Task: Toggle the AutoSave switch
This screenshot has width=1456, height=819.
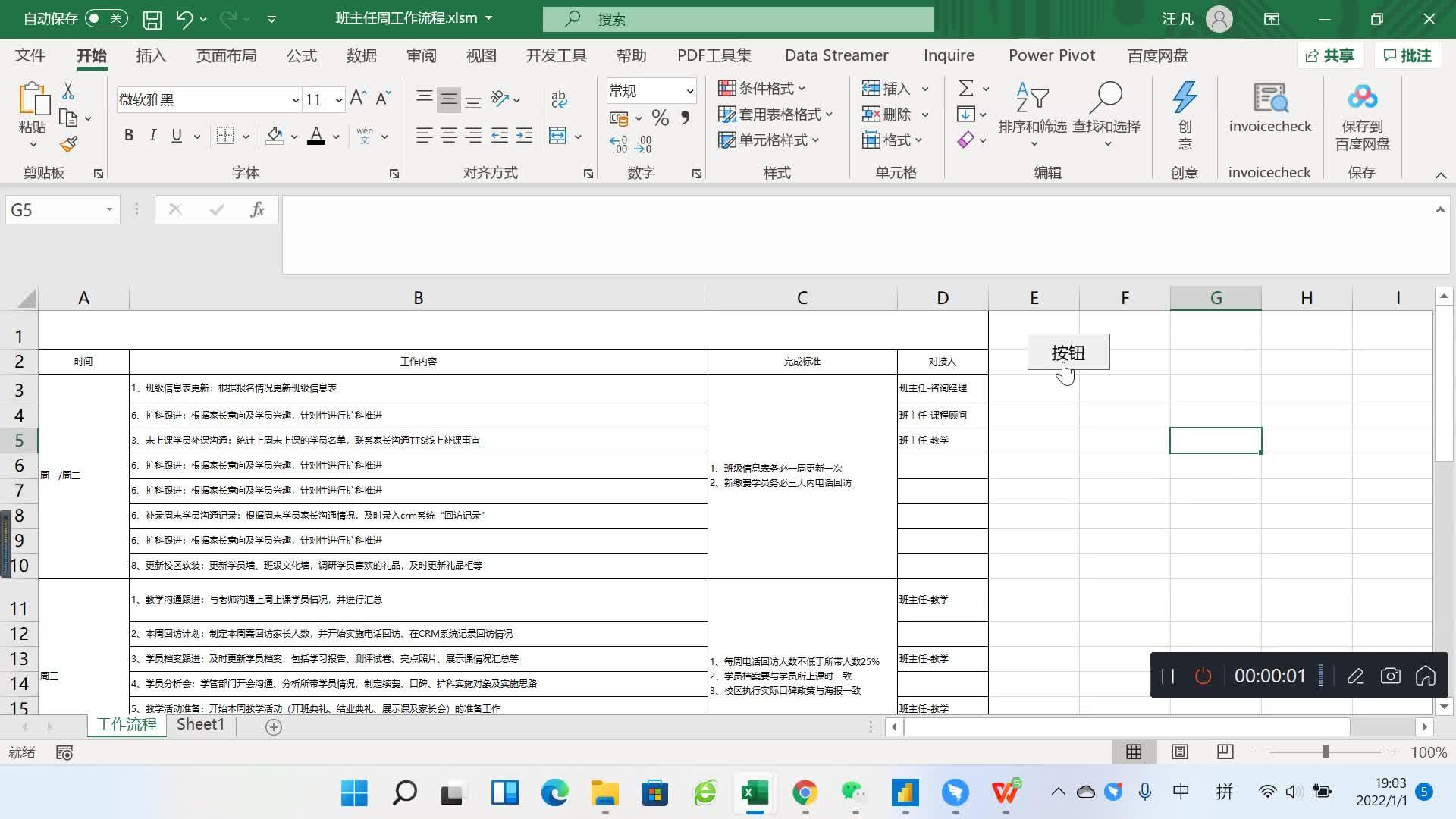Action: click(105, 18)
